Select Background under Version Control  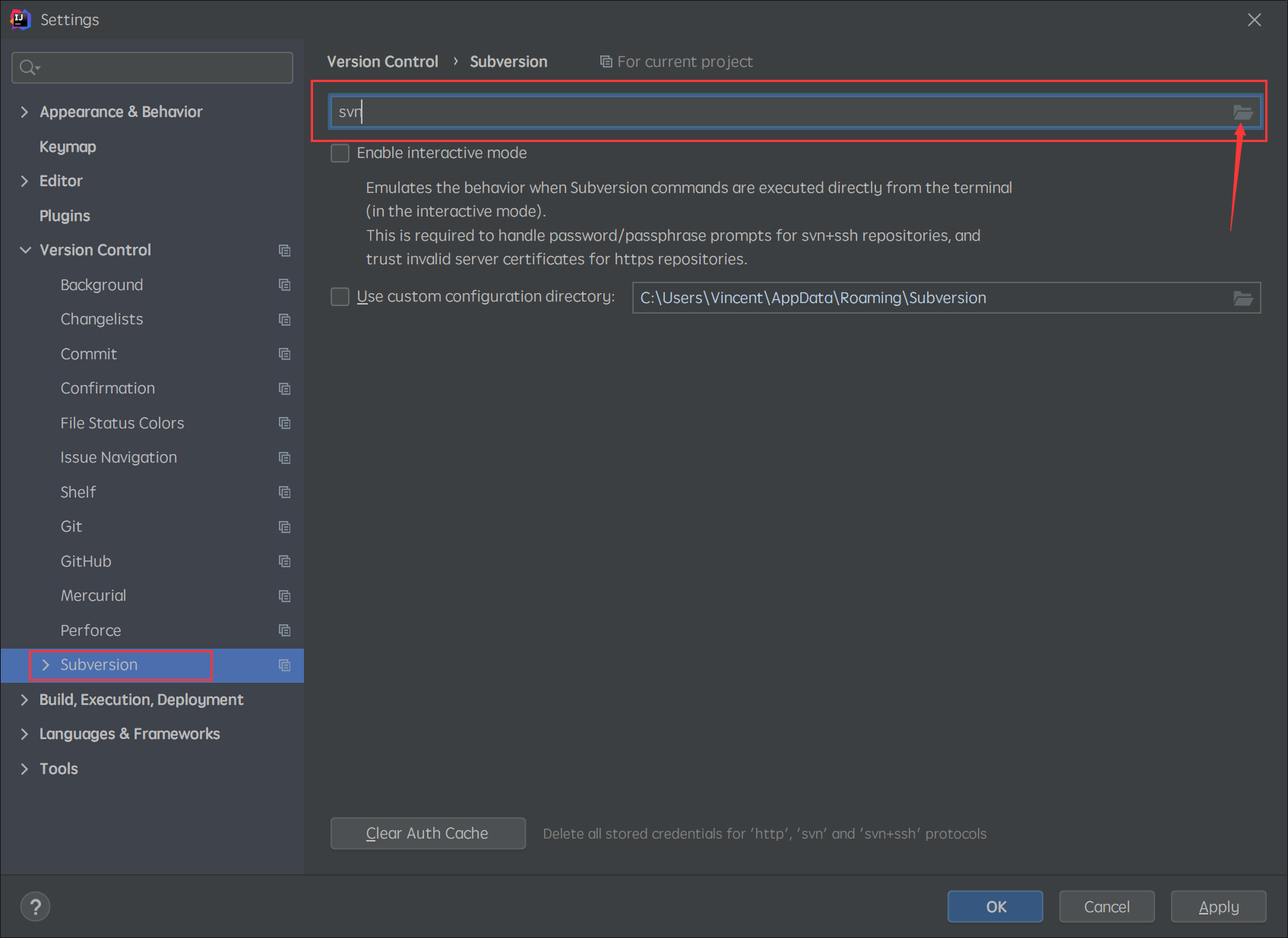[x=102, y=285]
